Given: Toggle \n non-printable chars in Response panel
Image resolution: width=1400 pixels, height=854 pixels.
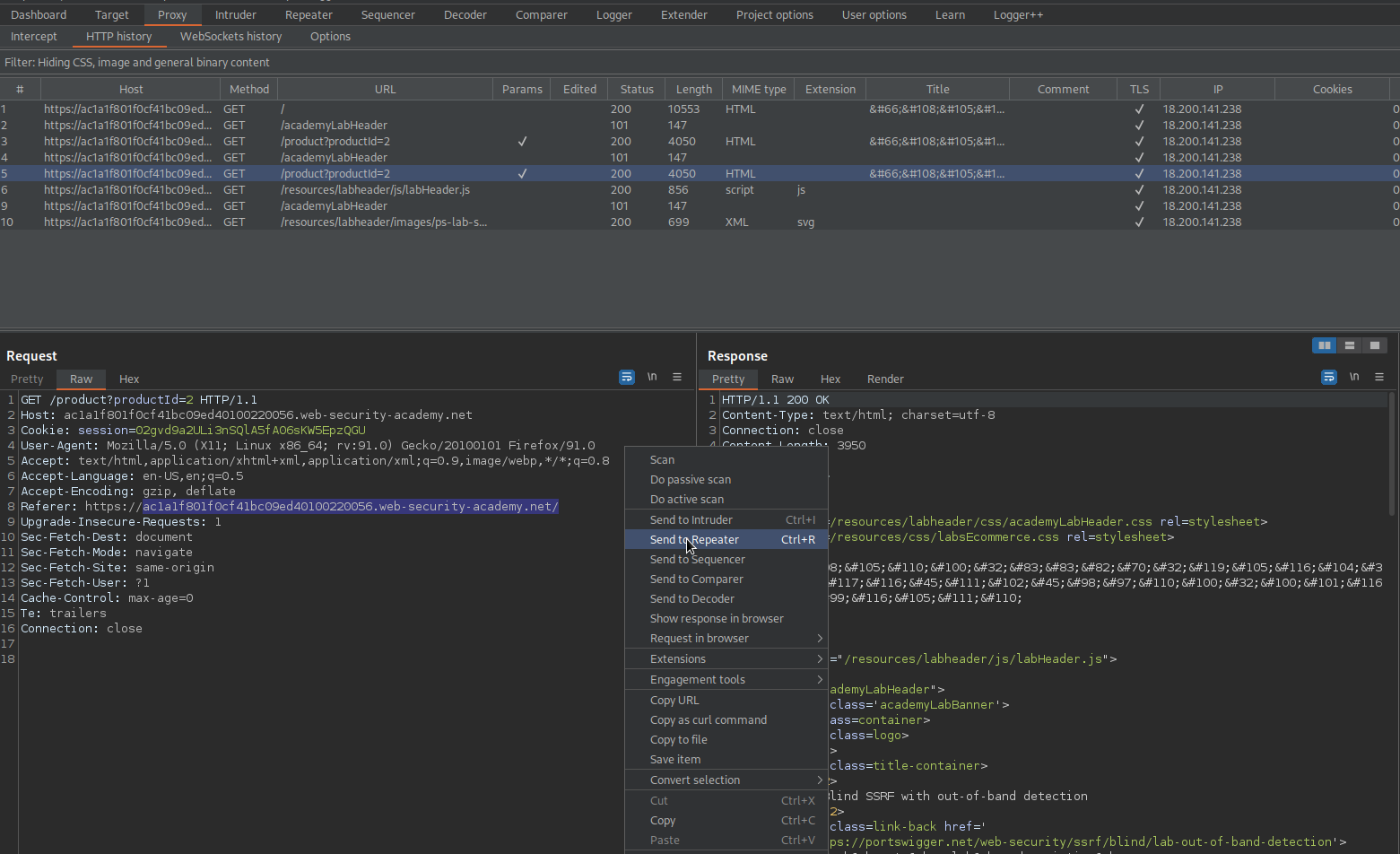Looking at the screenshot, I should [x=1354, y=377].
